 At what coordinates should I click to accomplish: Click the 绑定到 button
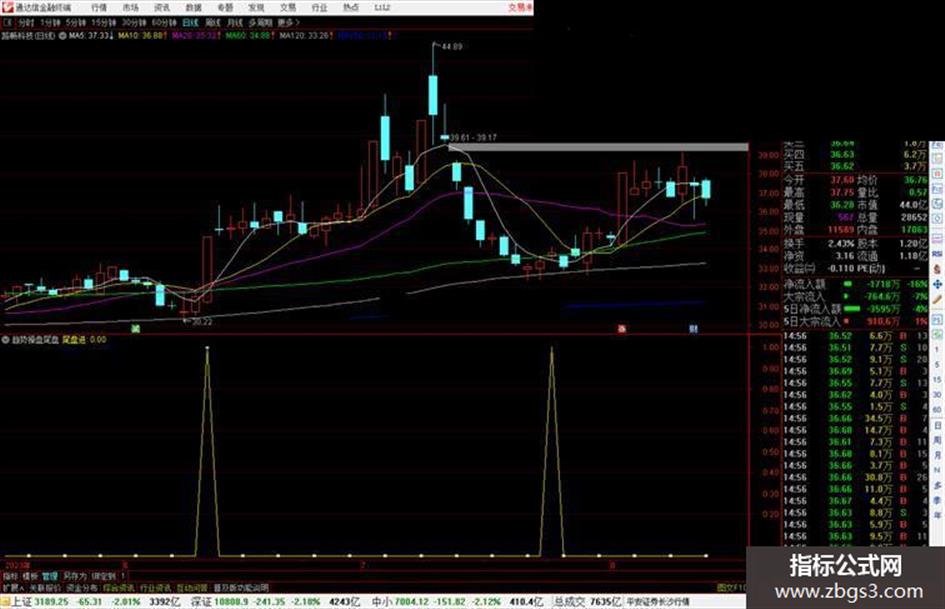[x=104, y=576]
